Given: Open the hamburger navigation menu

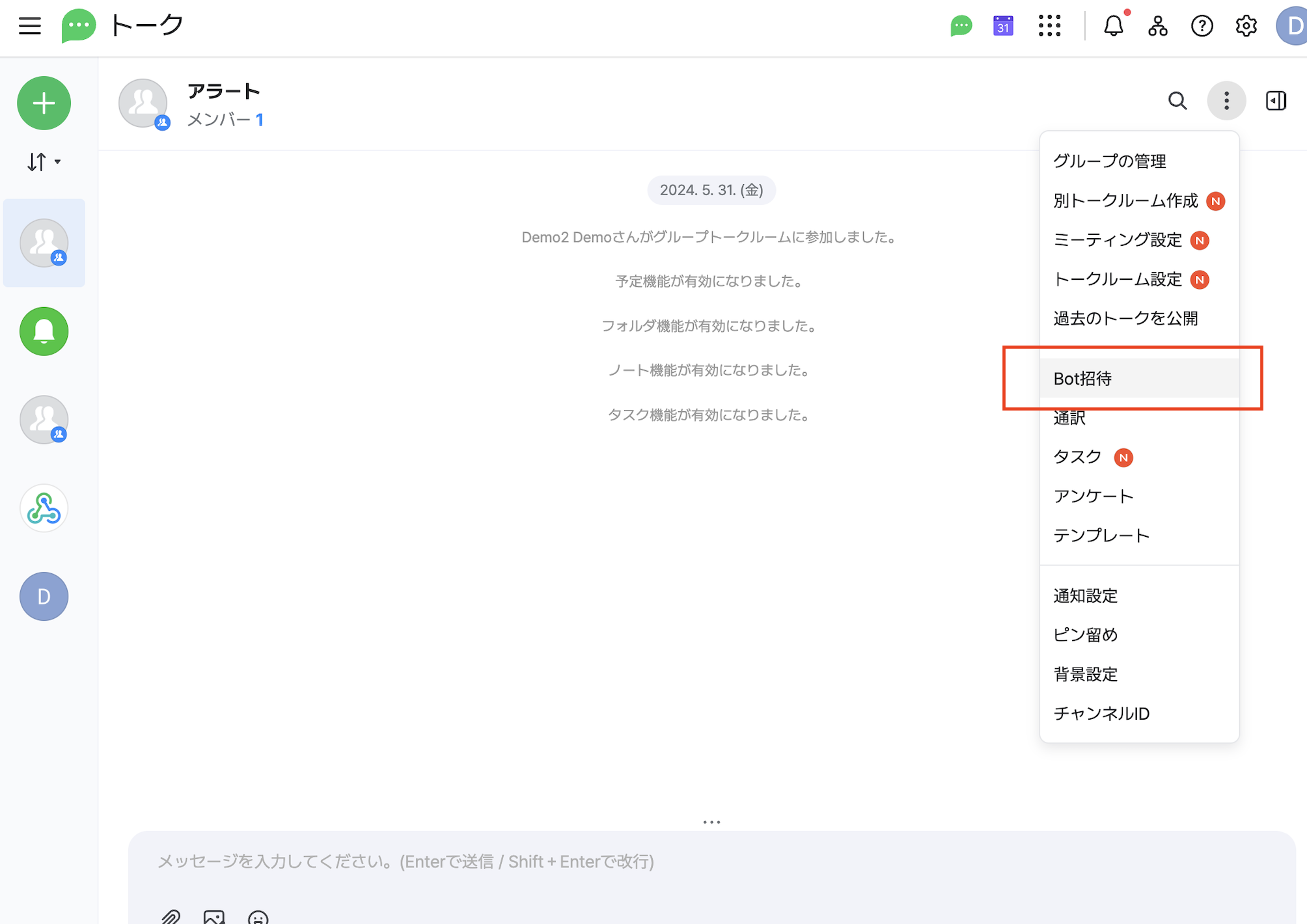Looking at the screenshot, I should 30,26.
